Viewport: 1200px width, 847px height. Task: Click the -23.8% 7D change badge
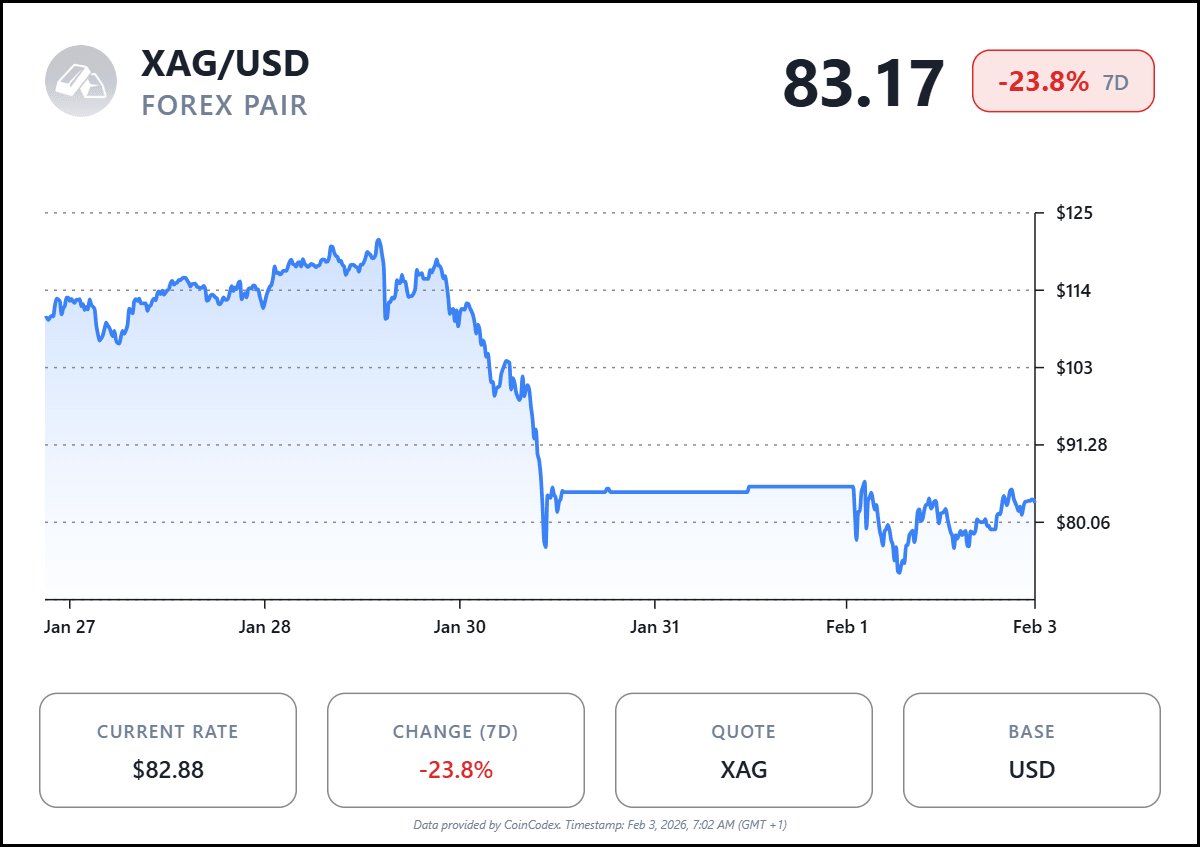pos(1063,81)
